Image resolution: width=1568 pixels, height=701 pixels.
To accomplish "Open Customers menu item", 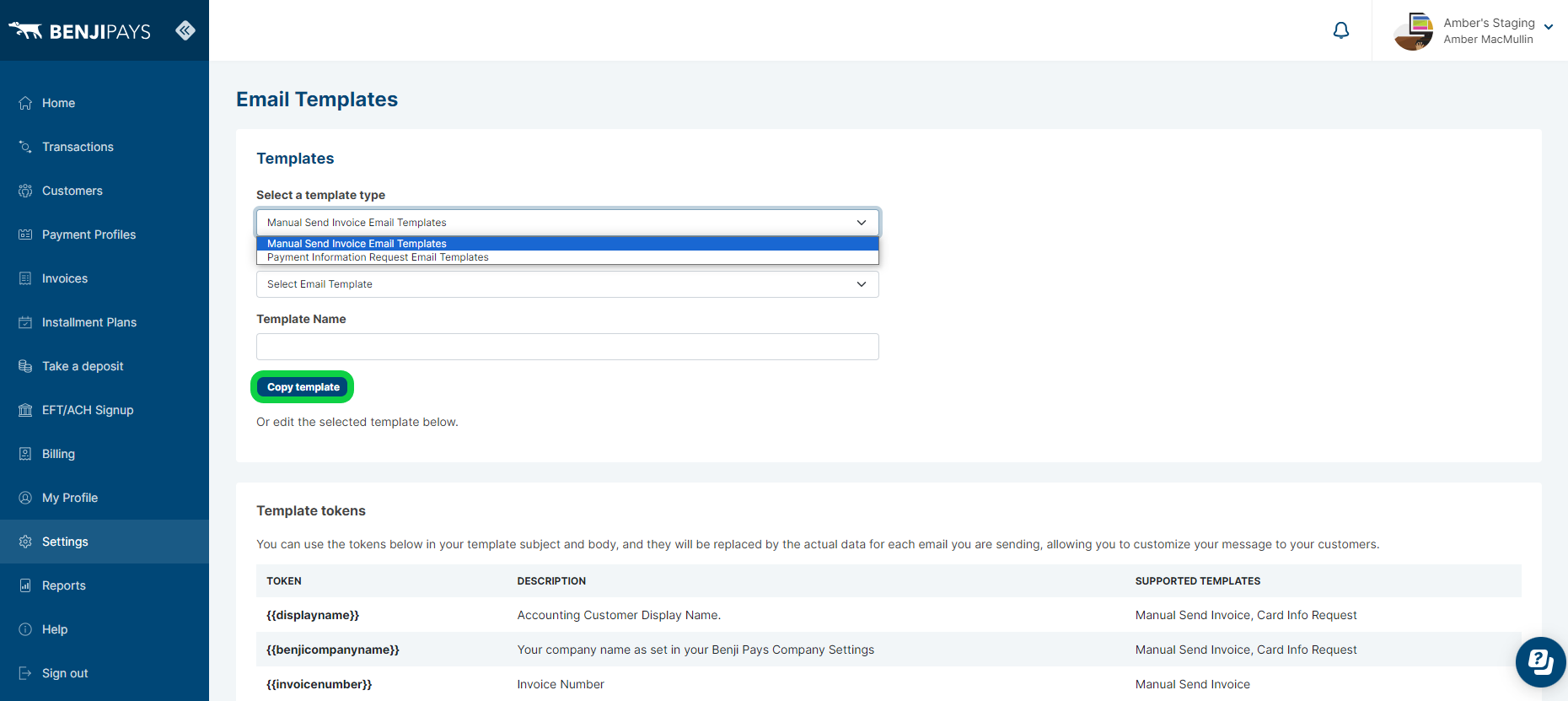I will pos(105,191).
